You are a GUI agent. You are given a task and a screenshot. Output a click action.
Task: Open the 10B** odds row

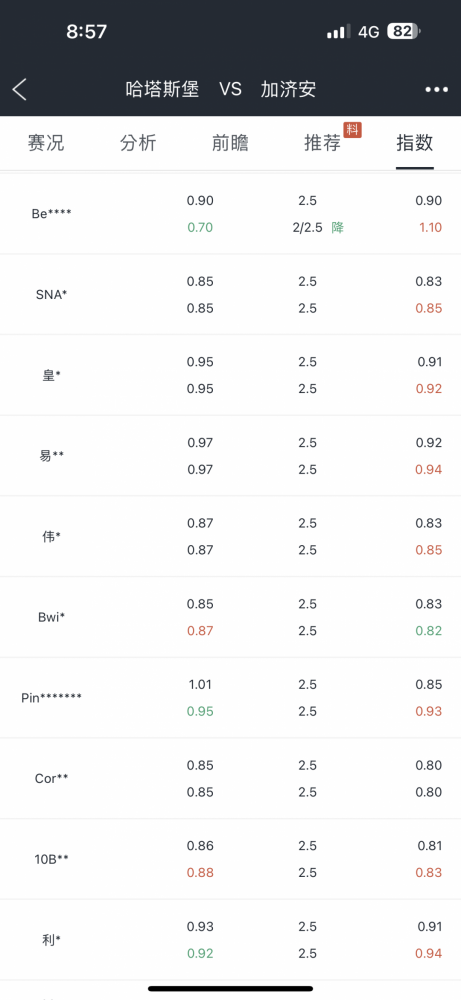click(x=230, y=859)
